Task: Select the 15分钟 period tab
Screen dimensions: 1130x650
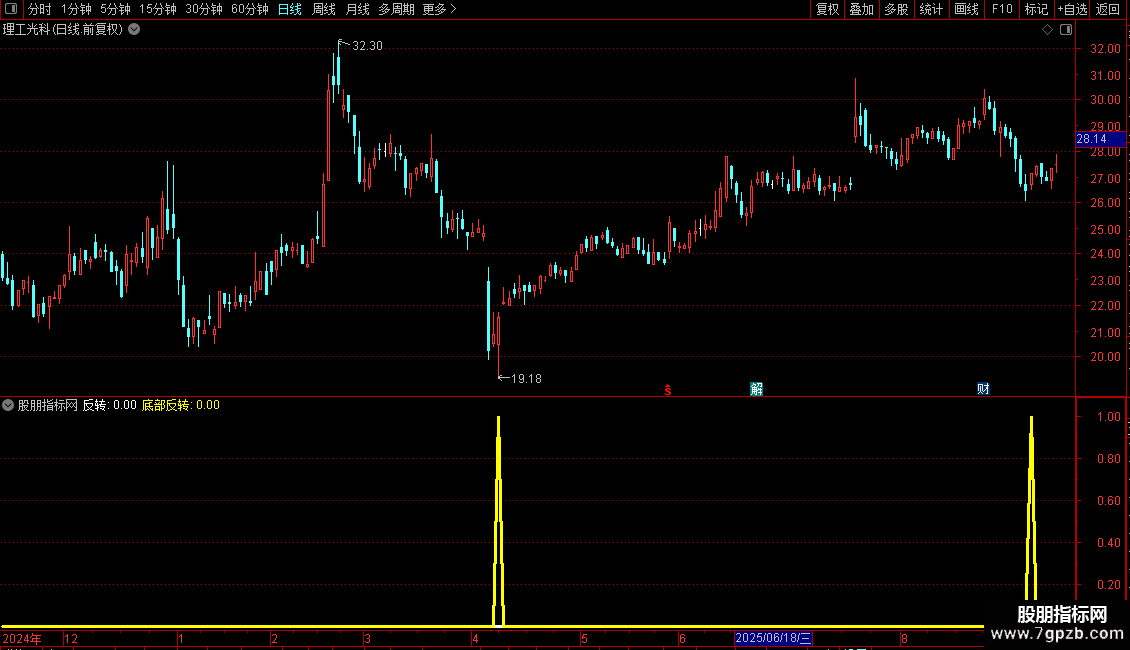Action: coord(157,9)
